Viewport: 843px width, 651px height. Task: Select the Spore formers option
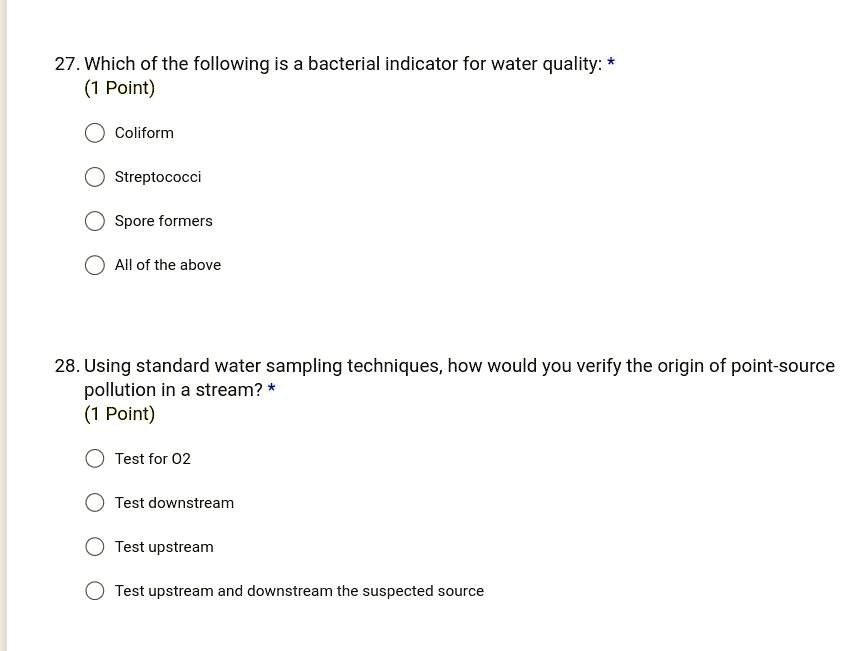(94, 221)
